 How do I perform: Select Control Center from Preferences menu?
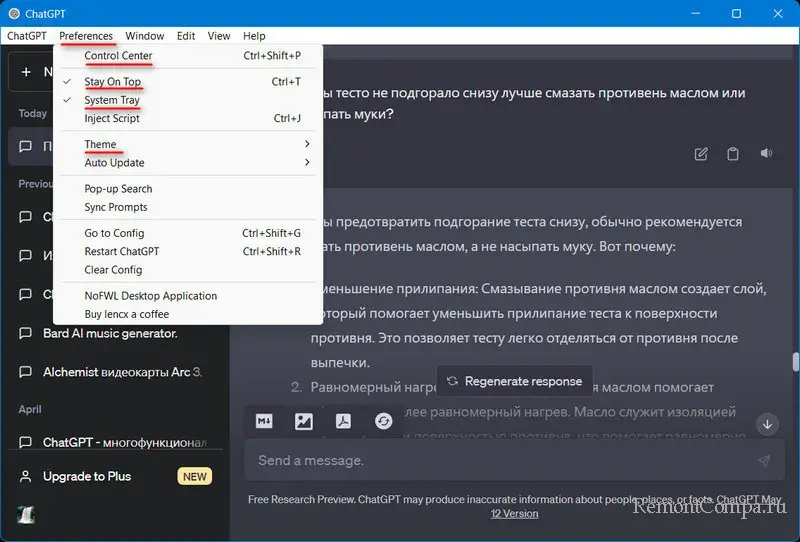[x=118, y=56]
